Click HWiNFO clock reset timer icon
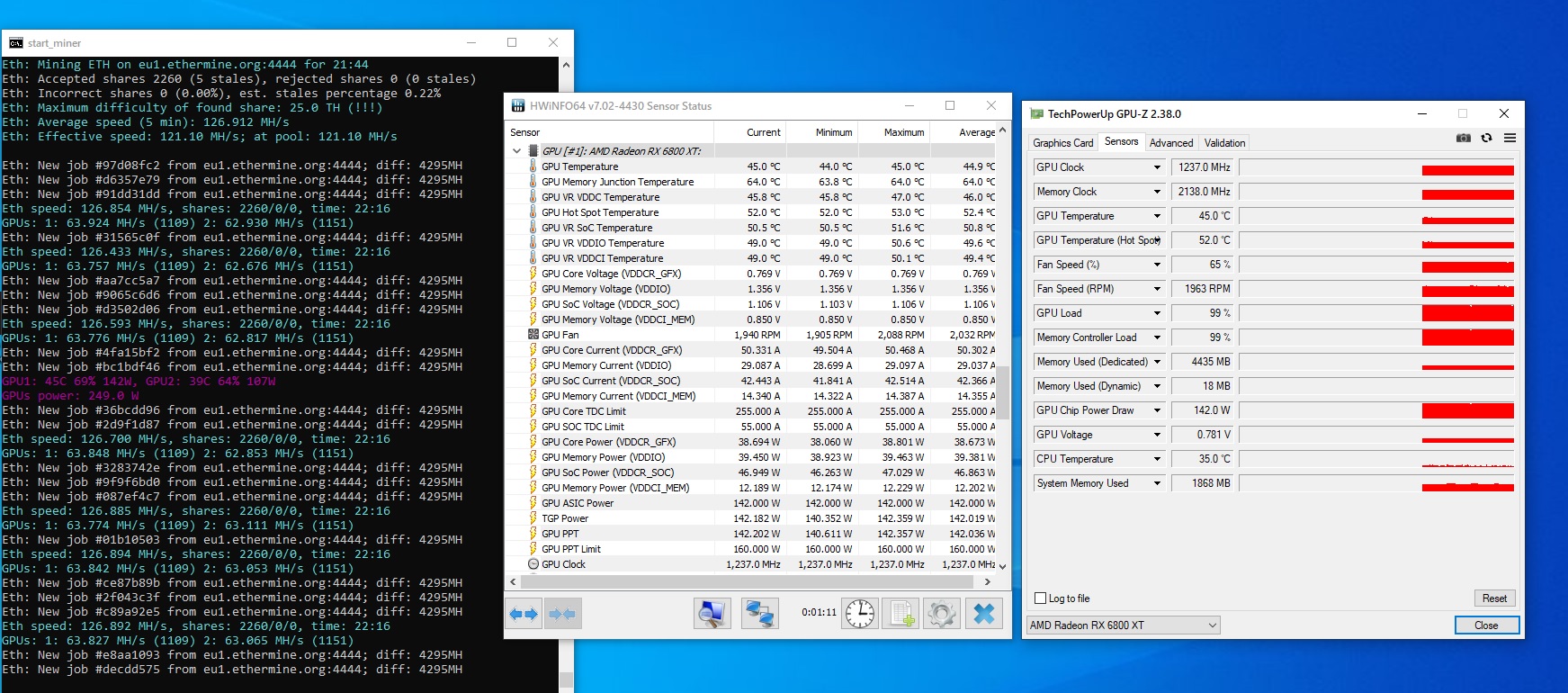This screenshot has width=1568, height=693. coord(860,614)
